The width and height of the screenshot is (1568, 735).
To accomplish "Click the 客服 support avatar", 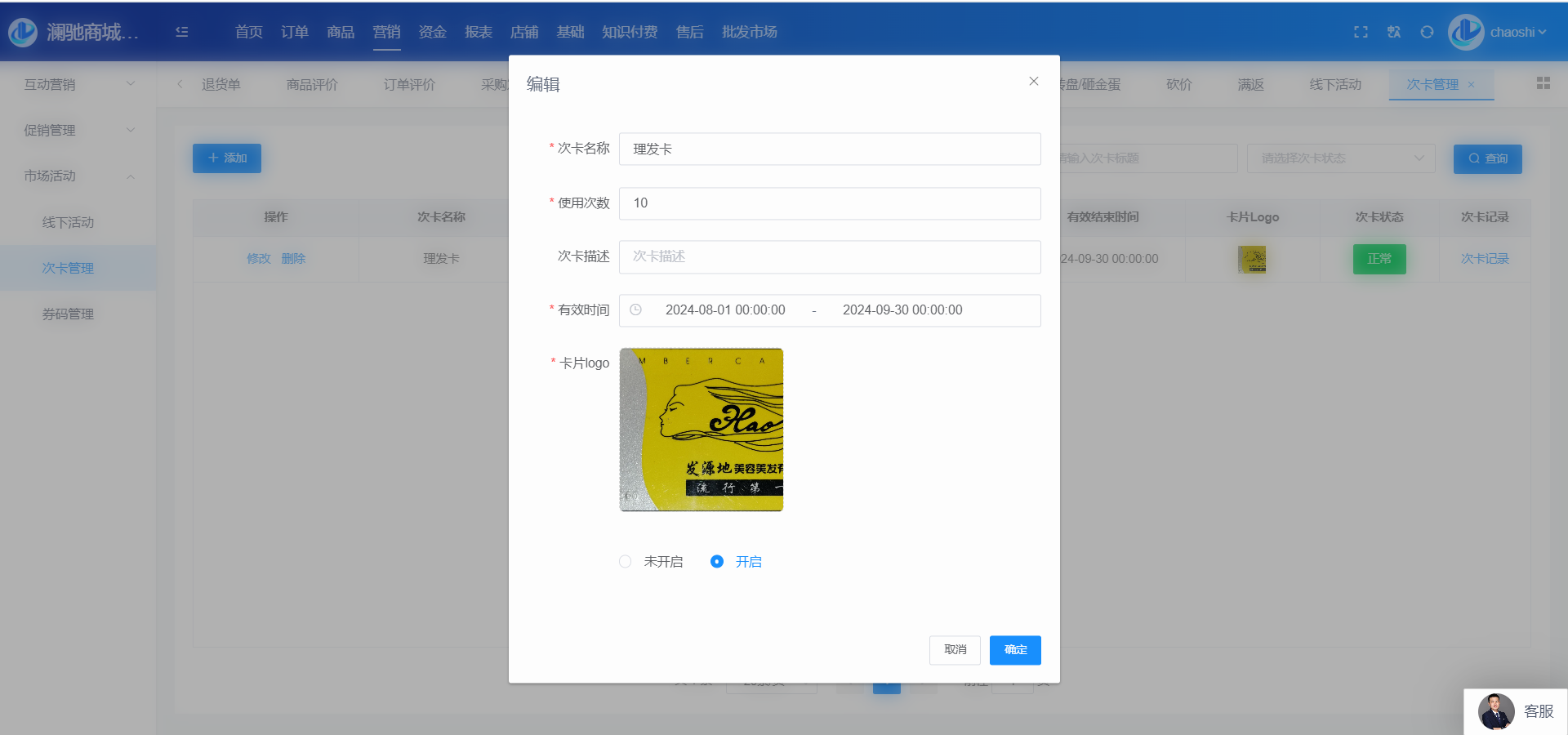I will tap(1496, 711).
